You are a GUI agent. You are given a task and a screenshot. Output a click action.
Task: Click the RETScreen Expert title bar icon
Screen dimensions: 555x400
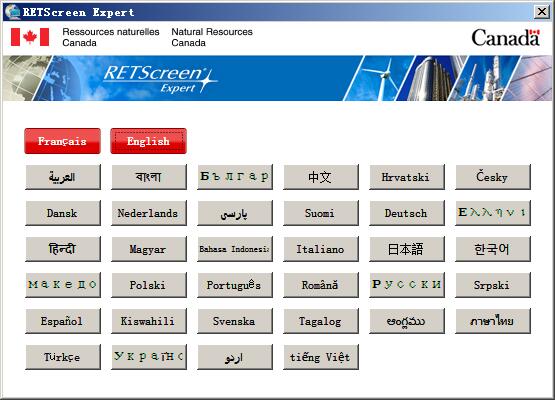[13, 12]
